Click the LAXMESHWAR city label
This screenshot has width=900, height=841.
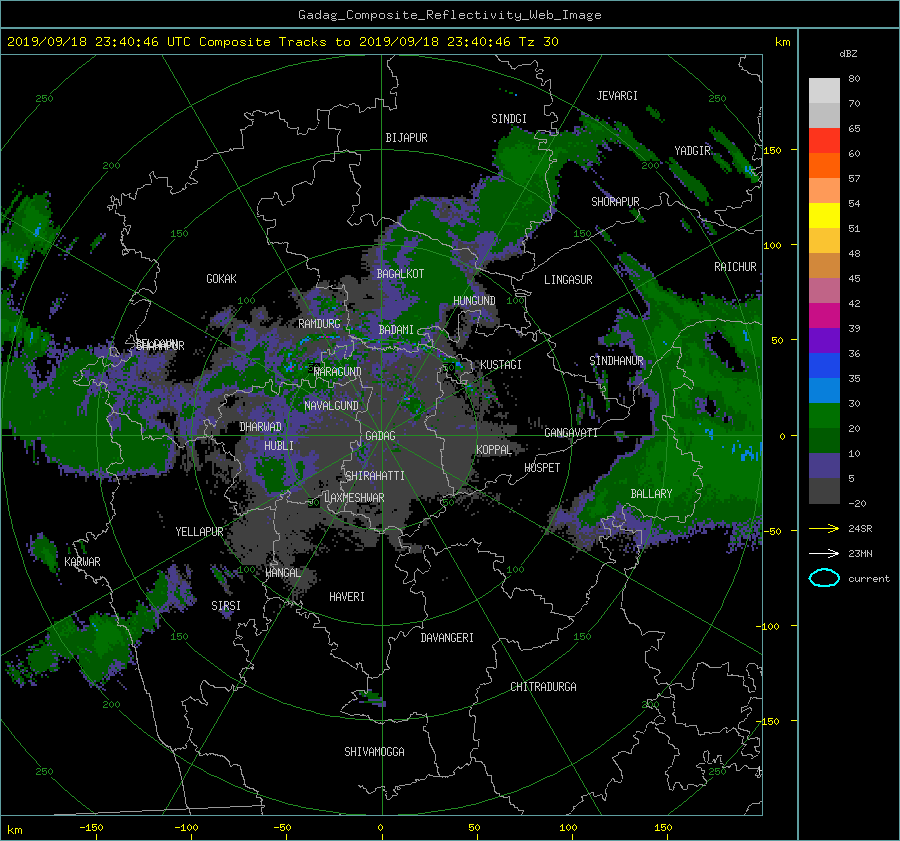pos(354,498)
